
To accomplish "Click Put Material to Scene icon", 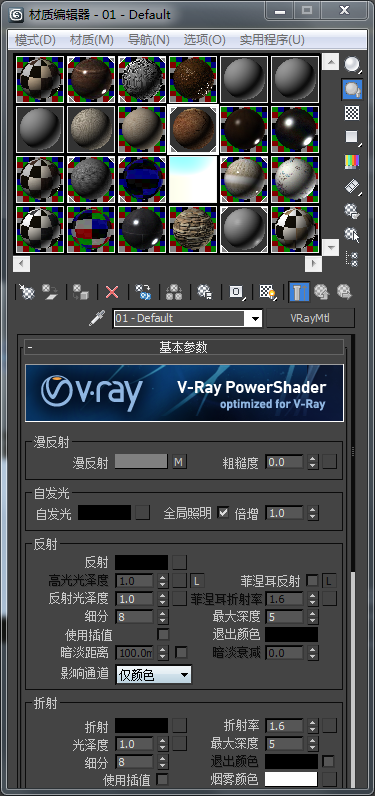I will tap(50, 292).
